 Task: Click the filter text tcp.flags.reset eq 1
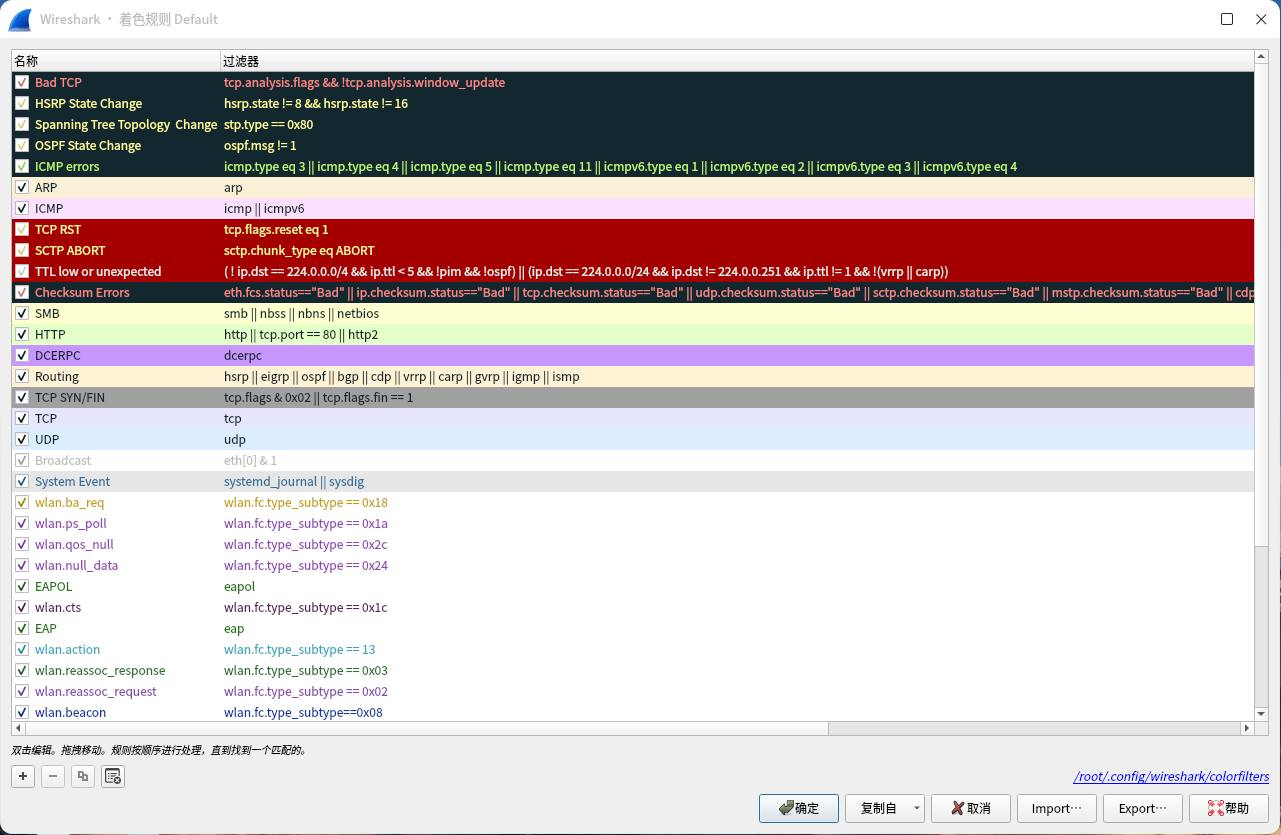pos(276,230)
